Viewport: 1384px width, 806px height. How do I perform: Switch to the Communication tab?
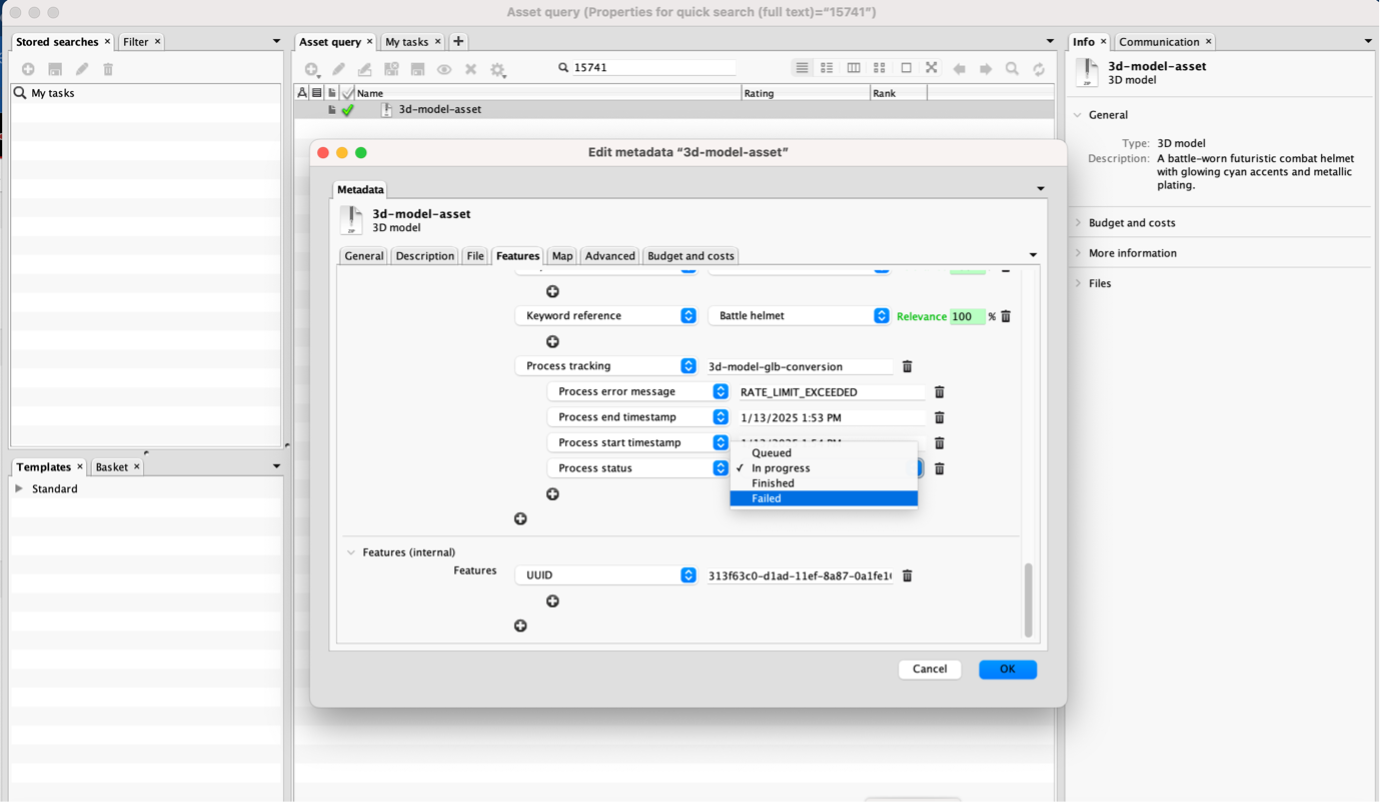(1158, 42)
